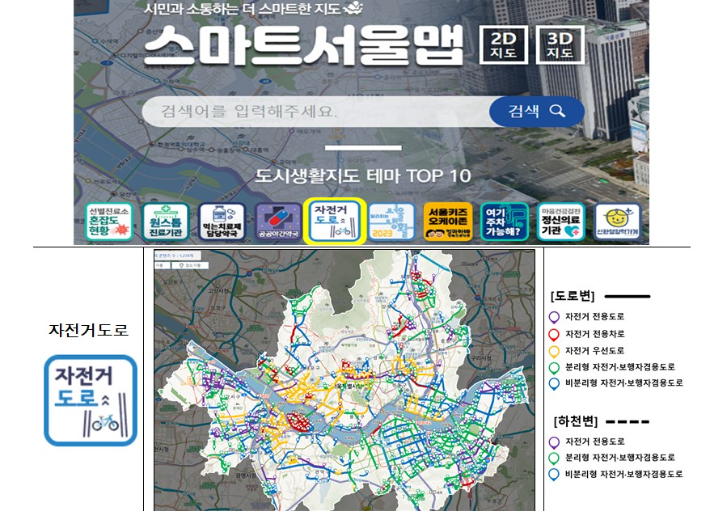Open the 먹는치료제 담당약국 theme icon
Image resolution: width=710 pixels, height=511 pixels.
point(222,221)
